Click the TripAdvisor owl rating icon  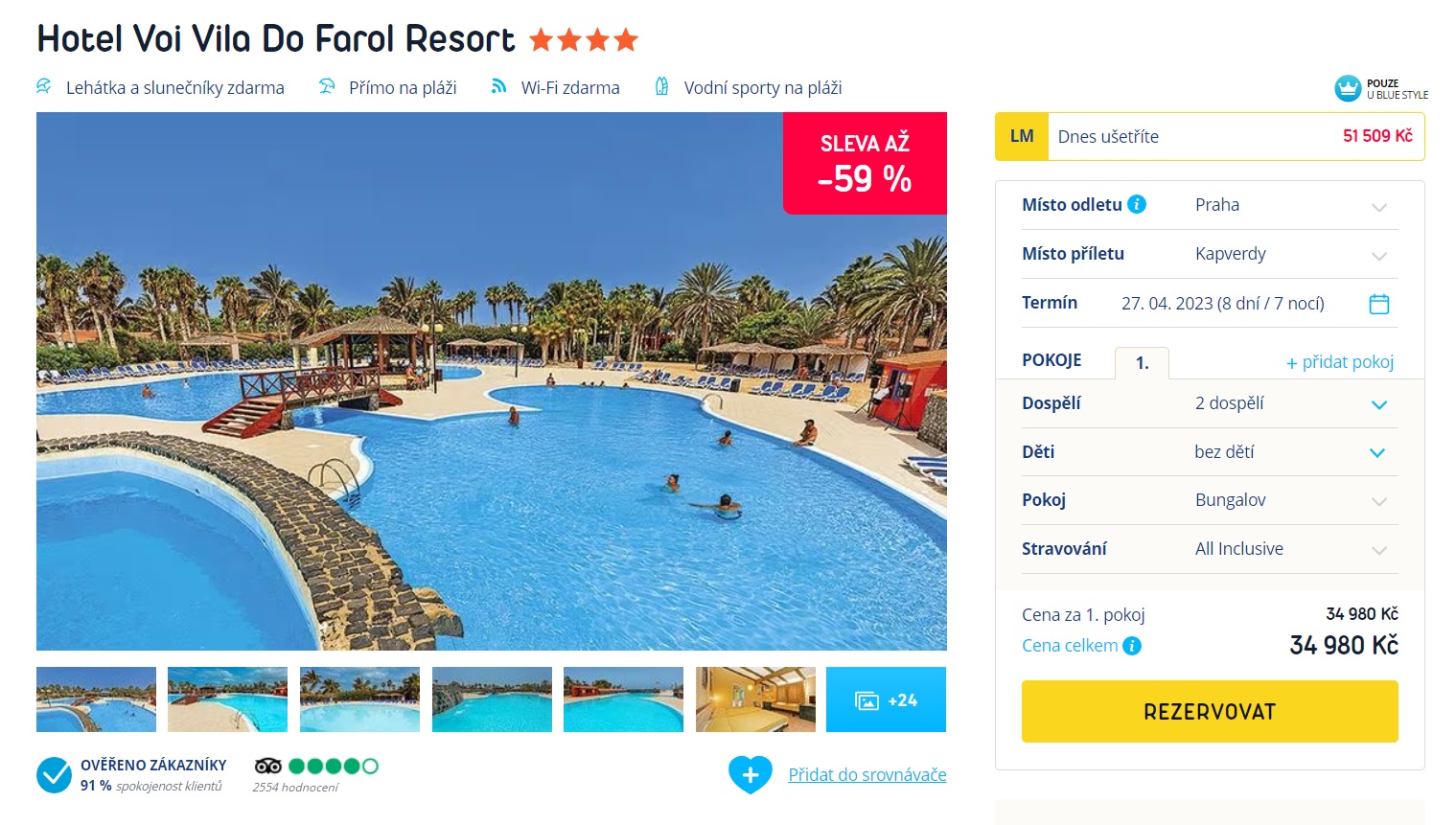(267, 766)
